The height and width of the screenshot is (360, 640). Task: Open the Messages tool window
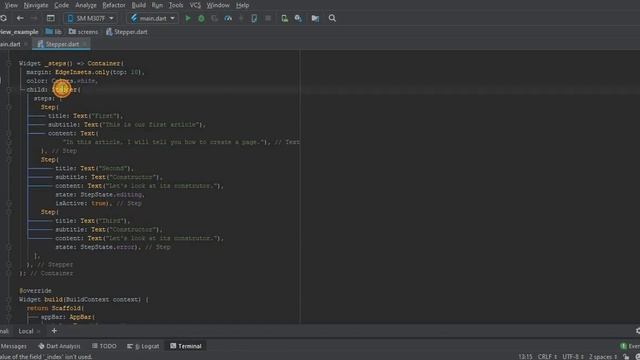click(13, 346)
